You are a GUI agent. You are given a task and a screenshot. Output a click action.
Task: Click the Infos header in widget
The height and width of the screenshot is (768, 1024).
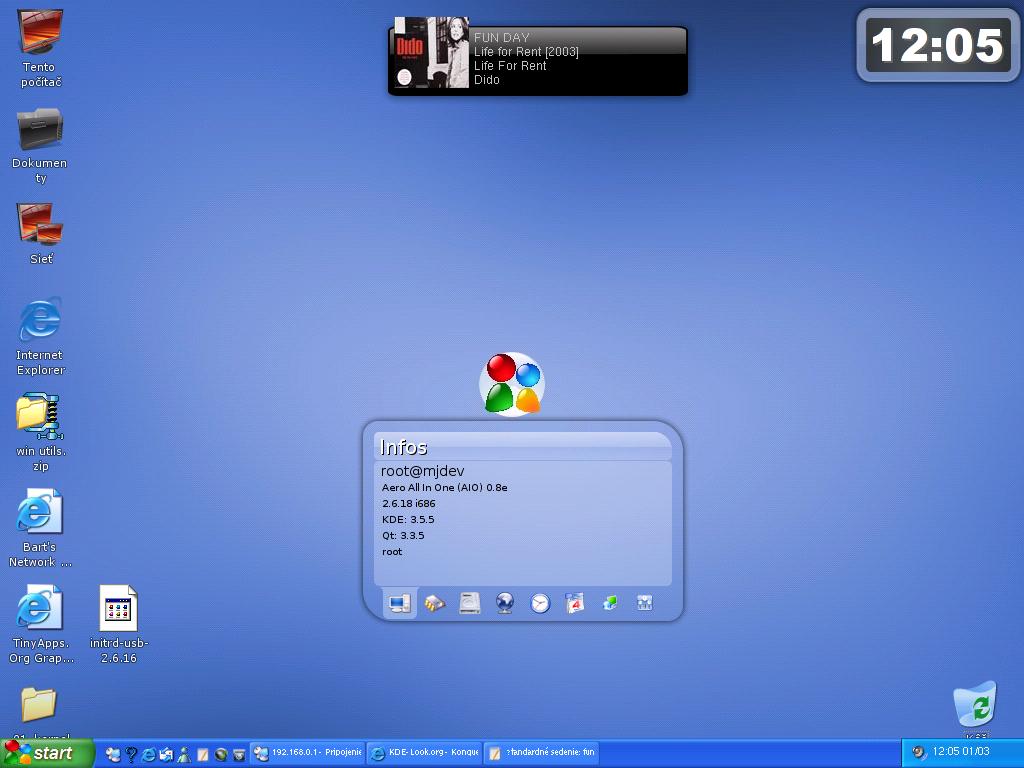(x=404, y=447)
